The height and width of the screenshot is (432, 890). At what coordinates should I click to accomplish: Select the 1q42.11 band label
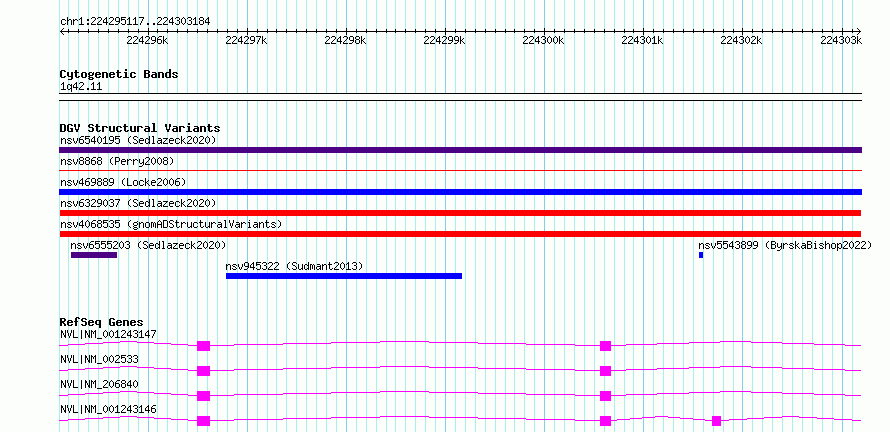(81, 87)
